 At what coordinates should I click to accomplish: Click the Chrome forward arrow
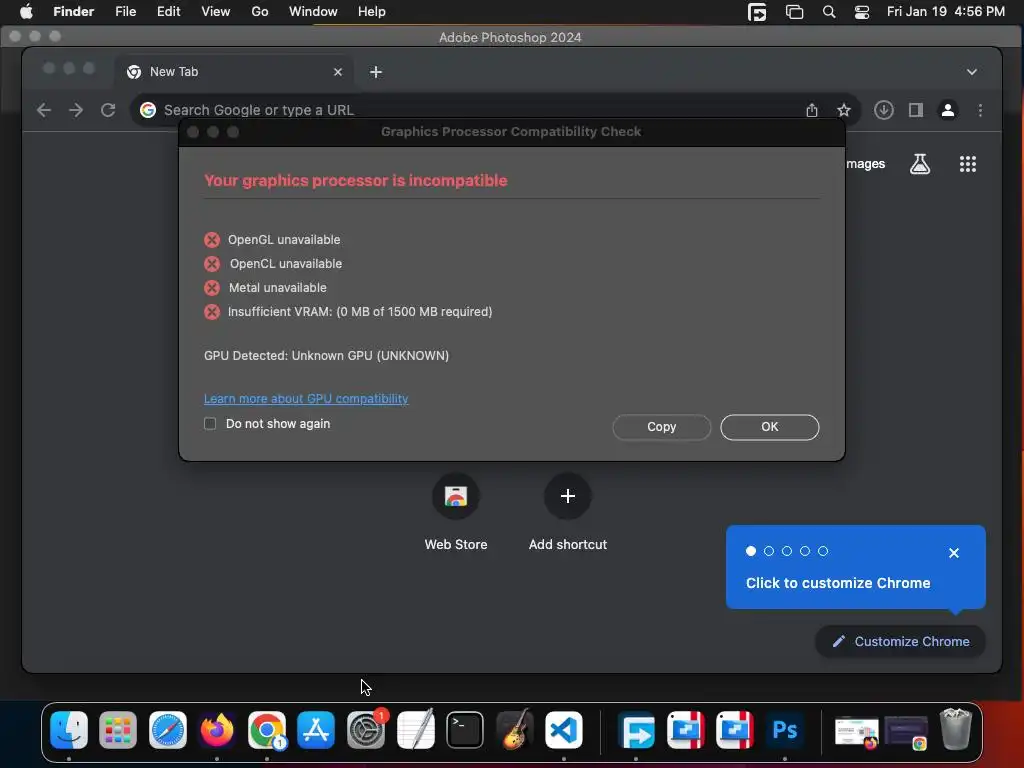click(76, 110)
